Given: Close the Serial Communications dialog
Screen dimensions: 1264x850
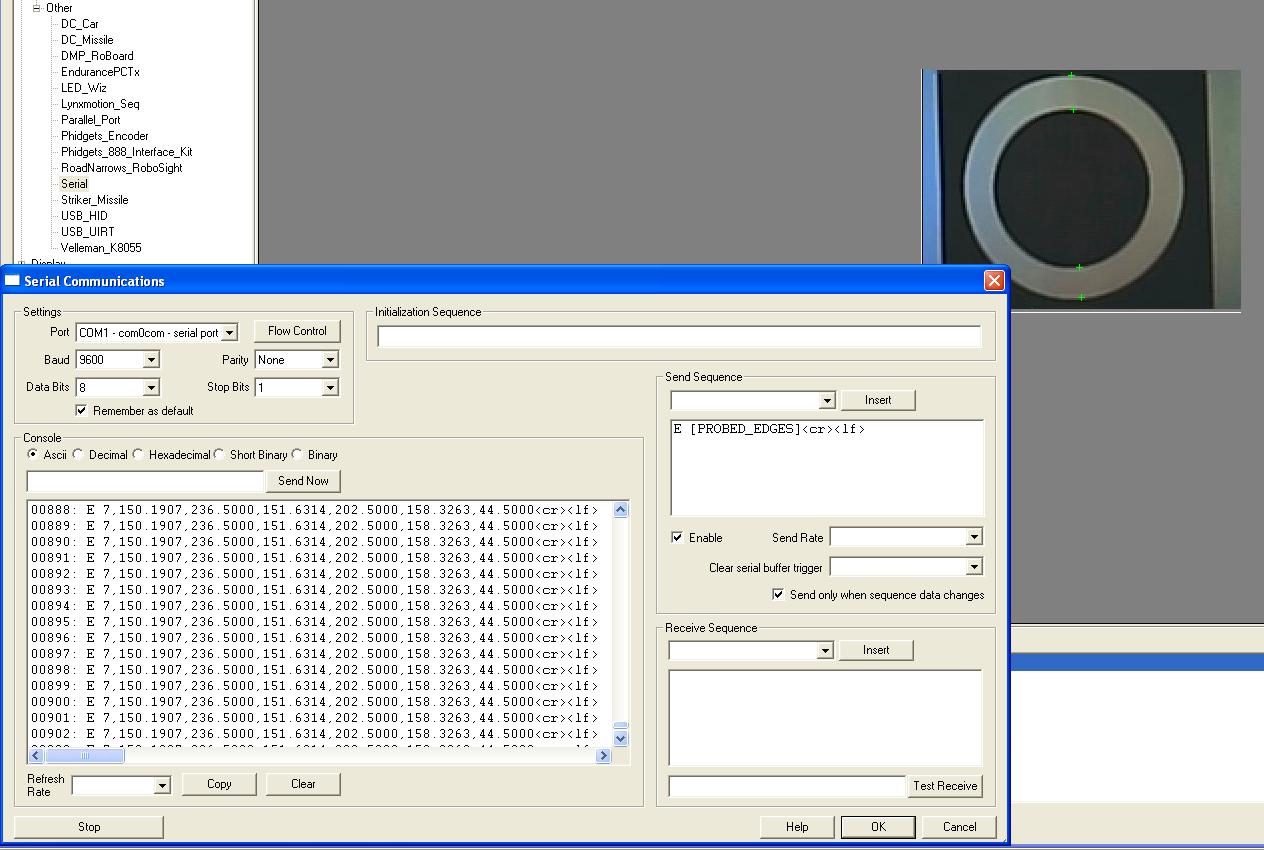Looking at the screenshot, I should (994, 281).
